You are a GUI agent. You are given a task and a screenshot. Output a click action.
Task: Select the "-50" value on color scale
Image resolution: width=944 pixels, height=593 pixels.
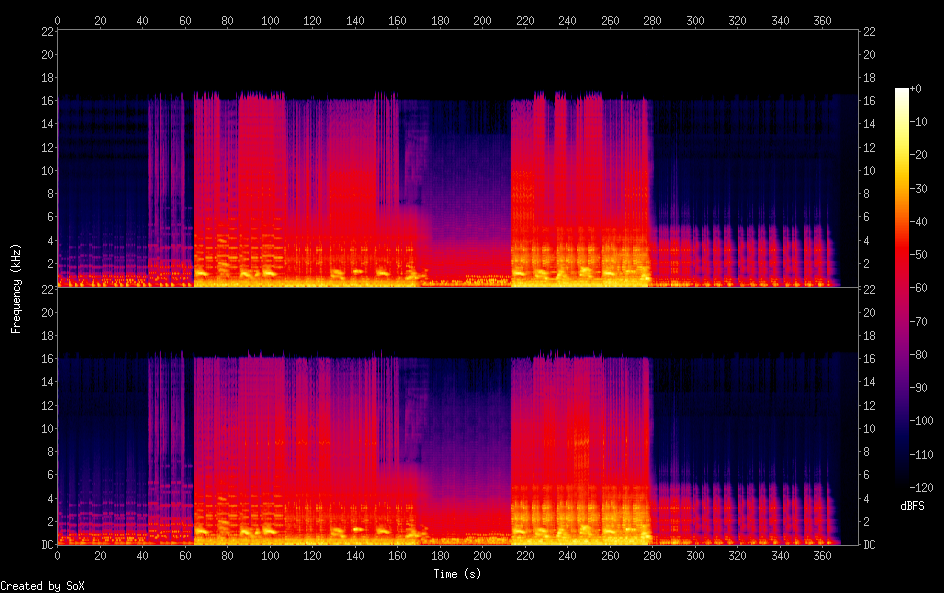919,255
